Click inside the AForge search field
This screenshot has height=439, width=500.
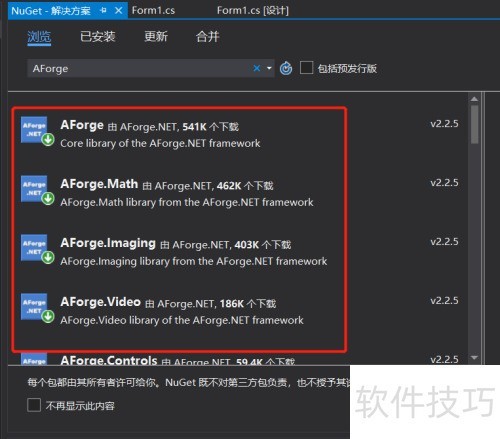(140, 68)
